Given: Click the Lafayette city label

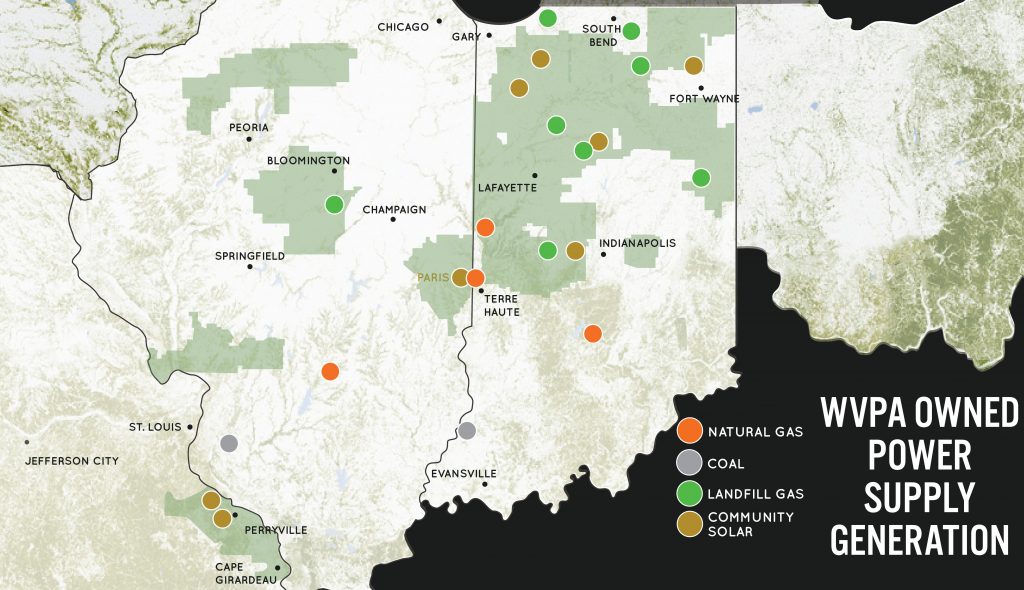Looking at the screenshot, I should click(x=508, y=187).
